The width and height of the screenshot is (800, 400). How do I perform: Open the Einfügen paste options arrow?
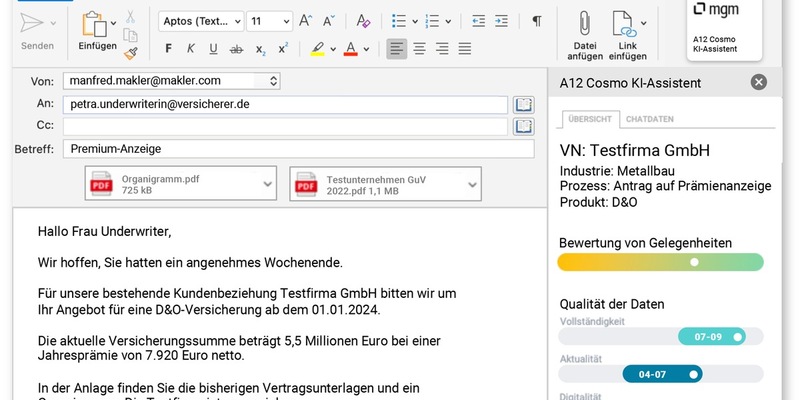tap(113, 23)
